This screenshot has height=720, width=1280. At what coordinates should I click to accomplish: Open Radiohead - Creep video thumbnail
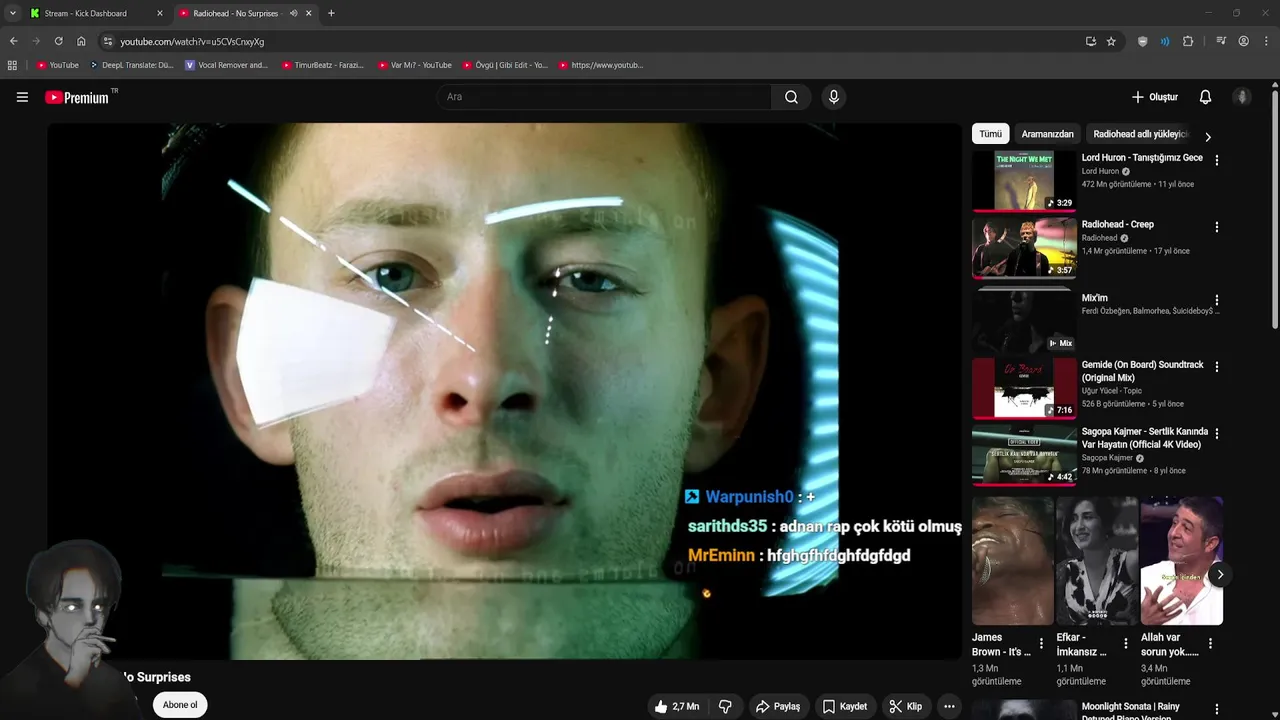pyautogui.click(x=1024, y=248)
